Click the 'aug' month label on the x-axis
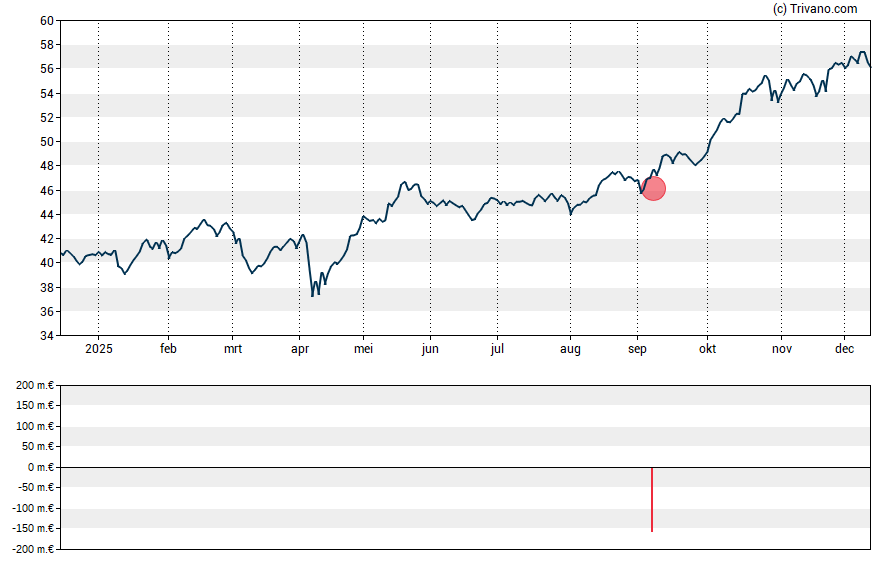This screenshot has height=565, width=888. (x=570, y=349)
